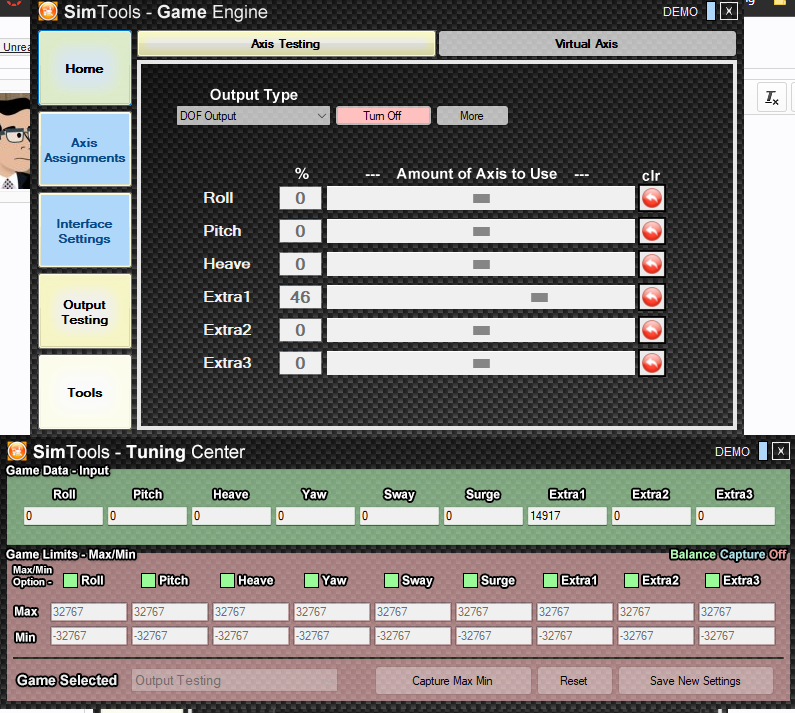Click the Sway game data input field

(x=400, y=516)
